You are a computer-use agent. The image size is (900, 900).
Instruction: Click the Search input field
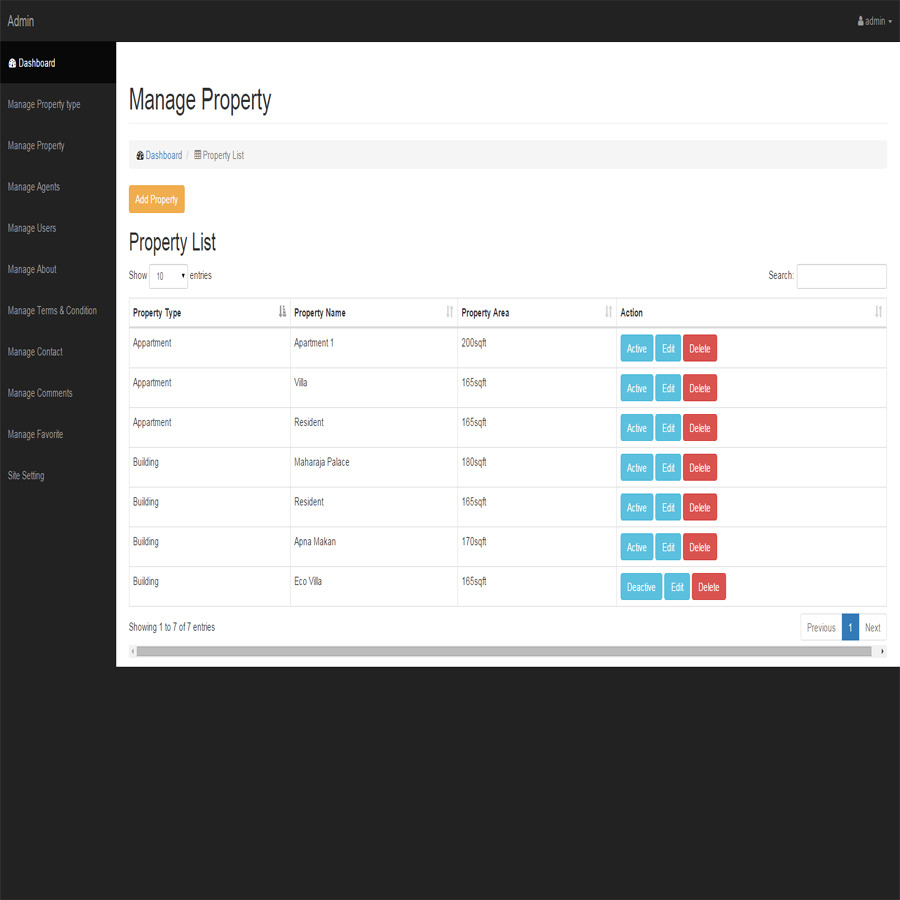pos(841,276)
